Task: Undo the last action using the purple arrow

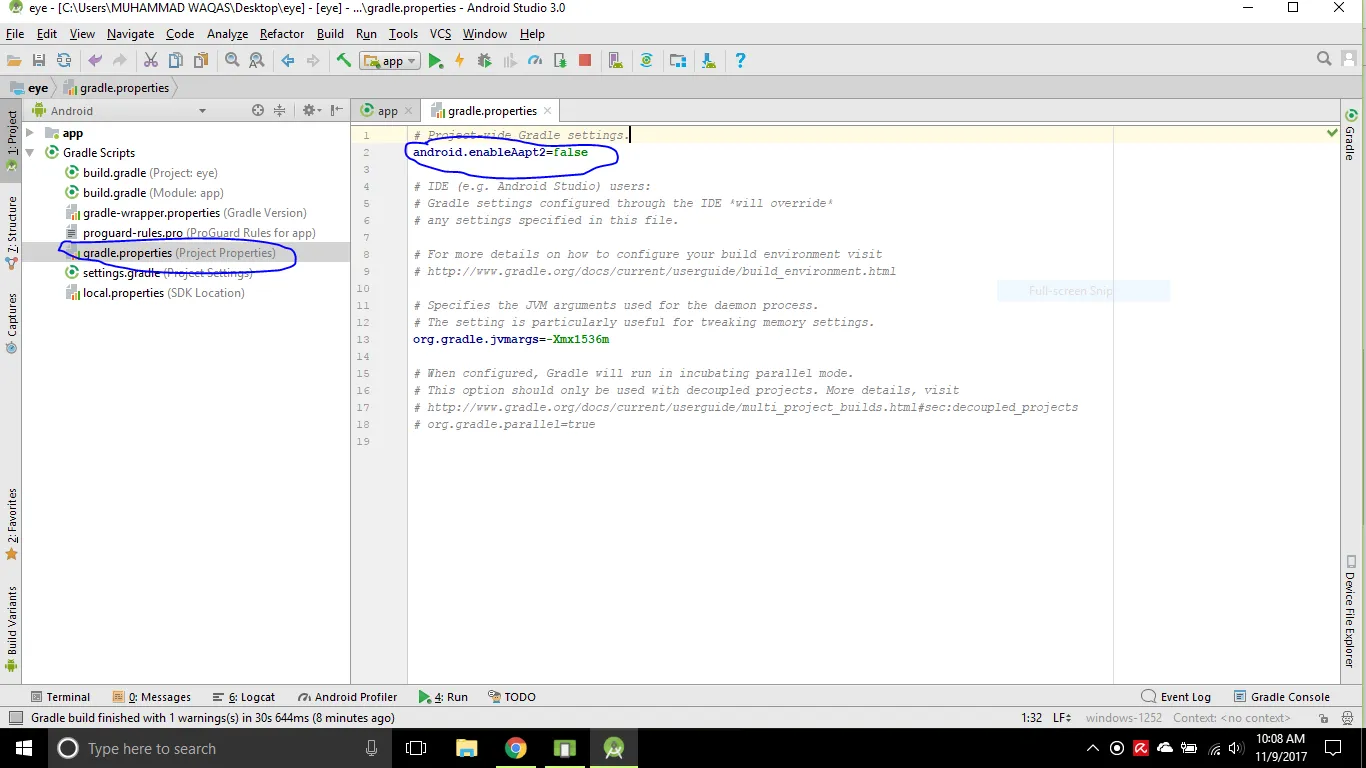Action: click(95, 61)
